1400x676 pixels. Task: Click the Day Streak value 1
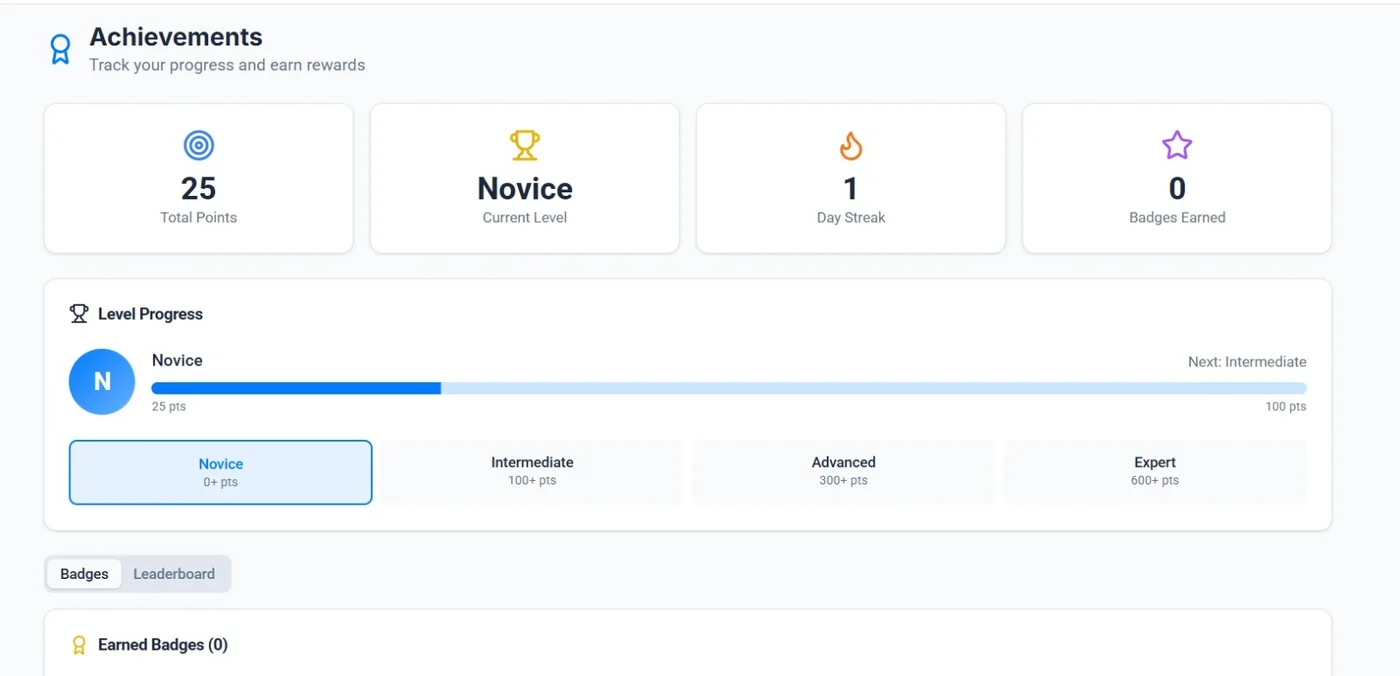pyautogui.click(x=851, y=188)
